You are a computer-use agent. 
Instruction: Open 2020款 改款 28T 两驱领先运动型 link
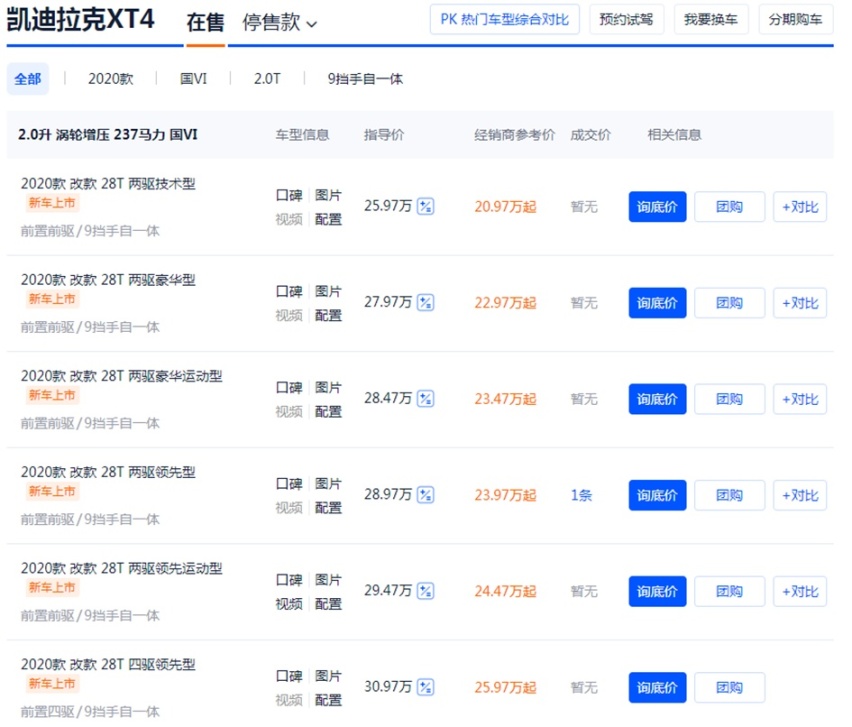122,568
